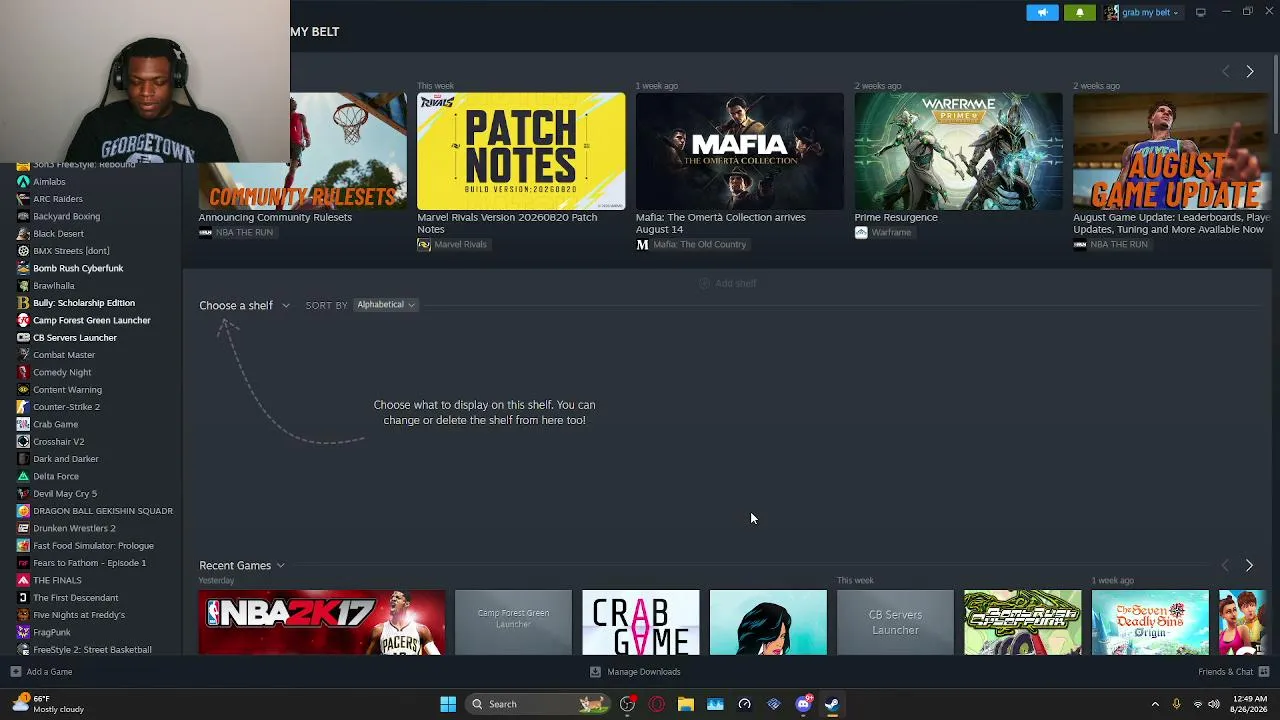Select the Counter-Strike 2 icon
The image size is (1280, 720).
pos(23,407)
